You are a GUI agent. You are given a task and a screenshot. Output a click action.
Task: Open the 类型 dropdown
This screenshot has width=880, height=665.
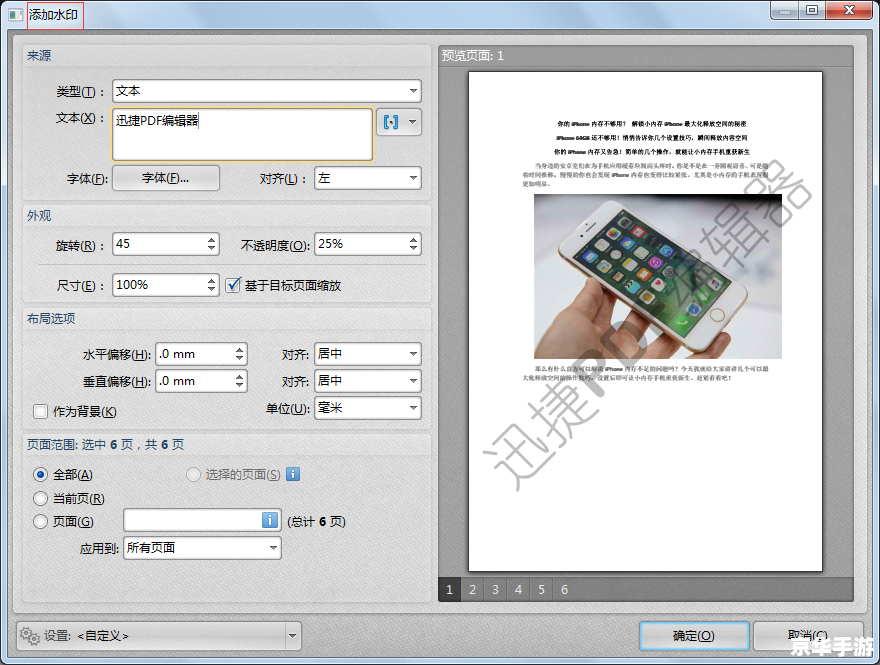tap(267, 91)
